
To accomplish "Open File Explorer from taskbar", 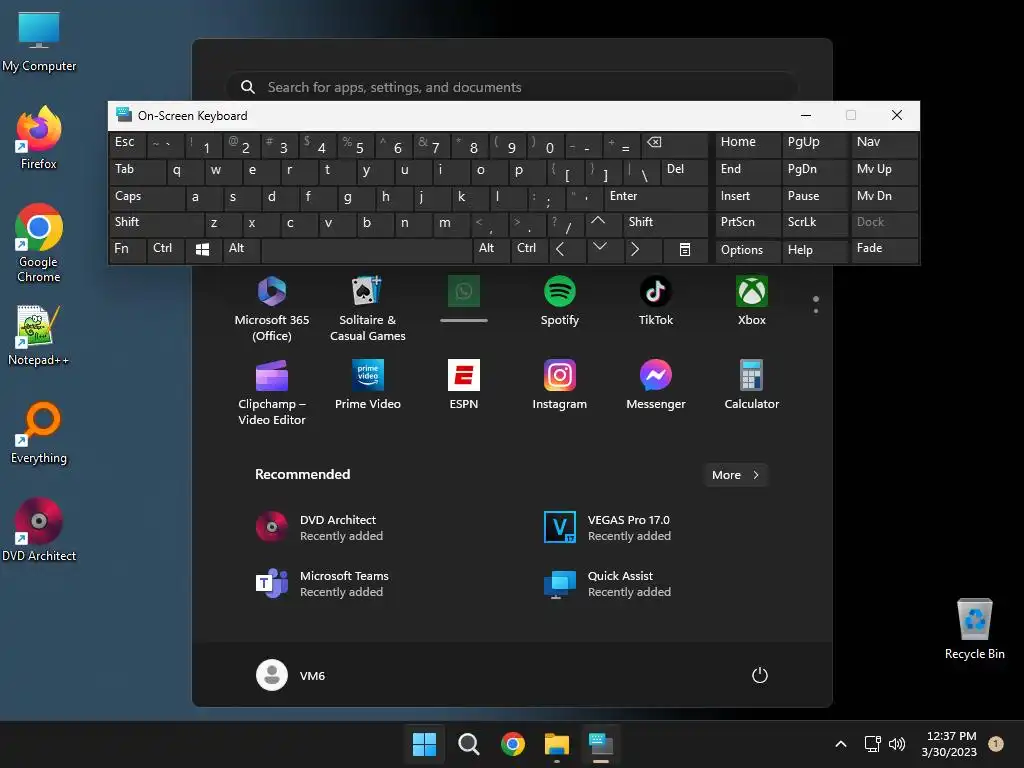I will [557, 744].
